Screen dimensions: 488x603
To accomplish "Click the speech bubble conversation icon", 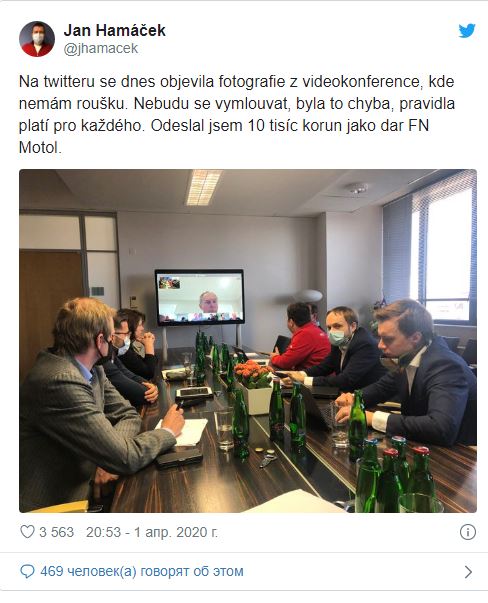I will pyautogui.click(x=27, y=571).
